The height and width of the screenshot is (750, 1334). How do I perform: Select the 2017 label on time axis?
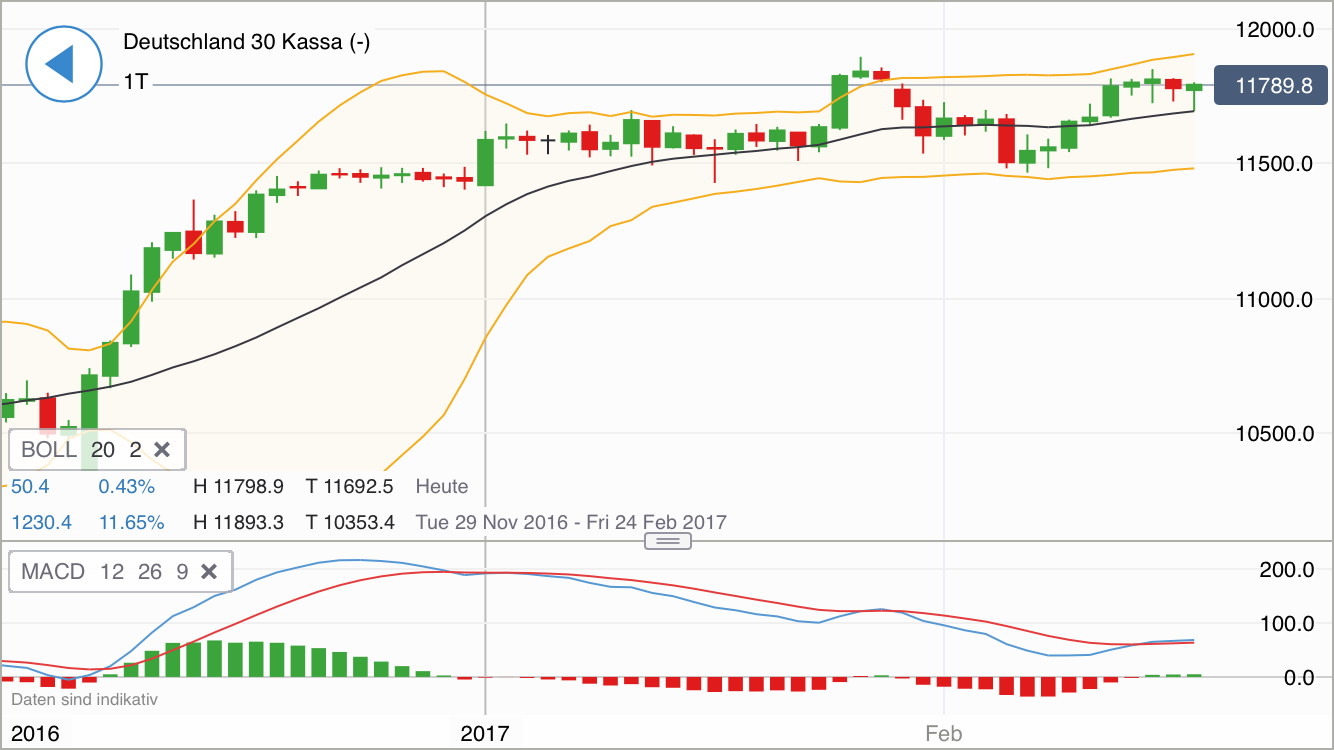pyautogui.click(x=487, y=733)
